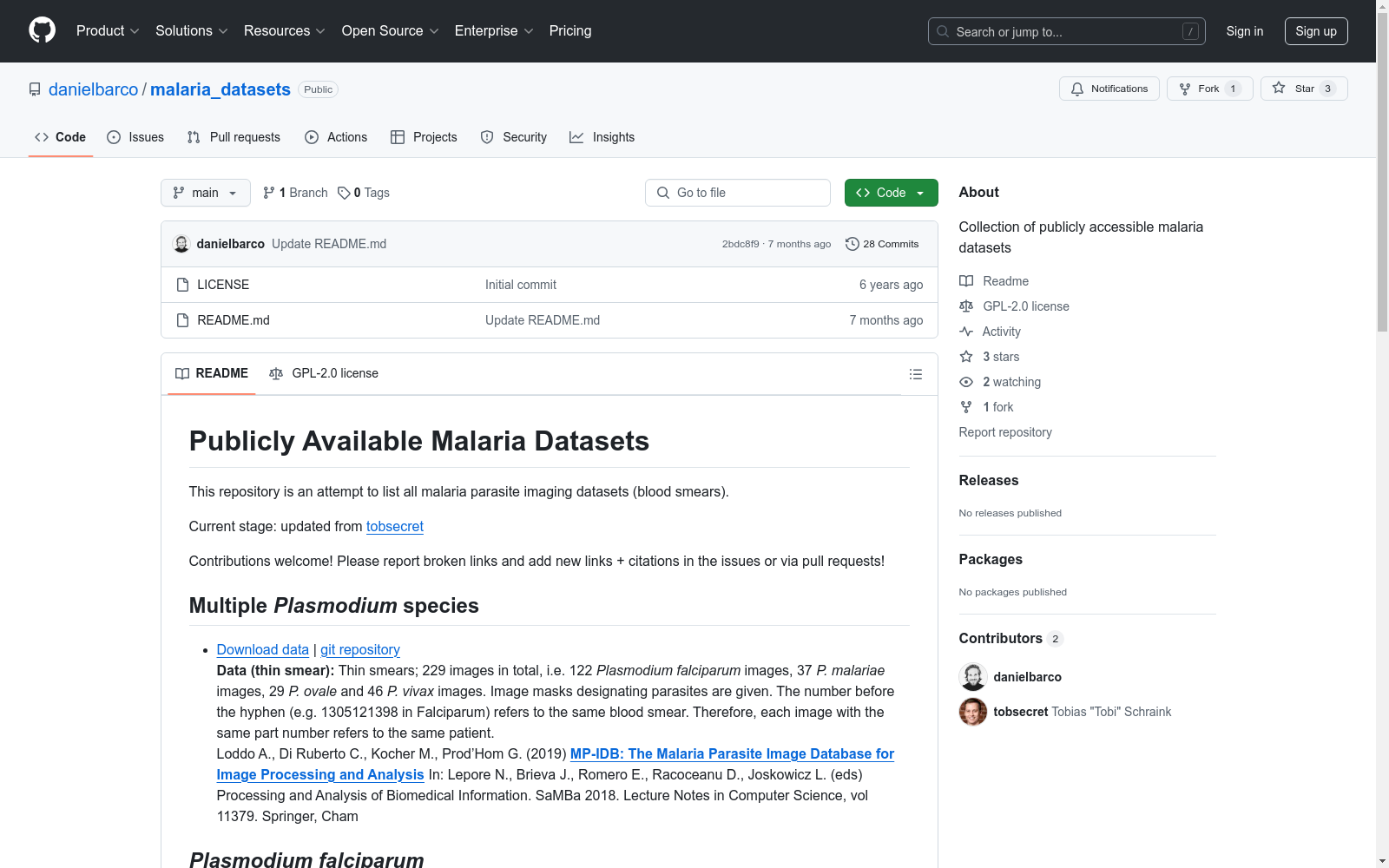This screenshot has height=868, width=1389.
Task: Expand the Open Source menu
Action: click(391, 30)
